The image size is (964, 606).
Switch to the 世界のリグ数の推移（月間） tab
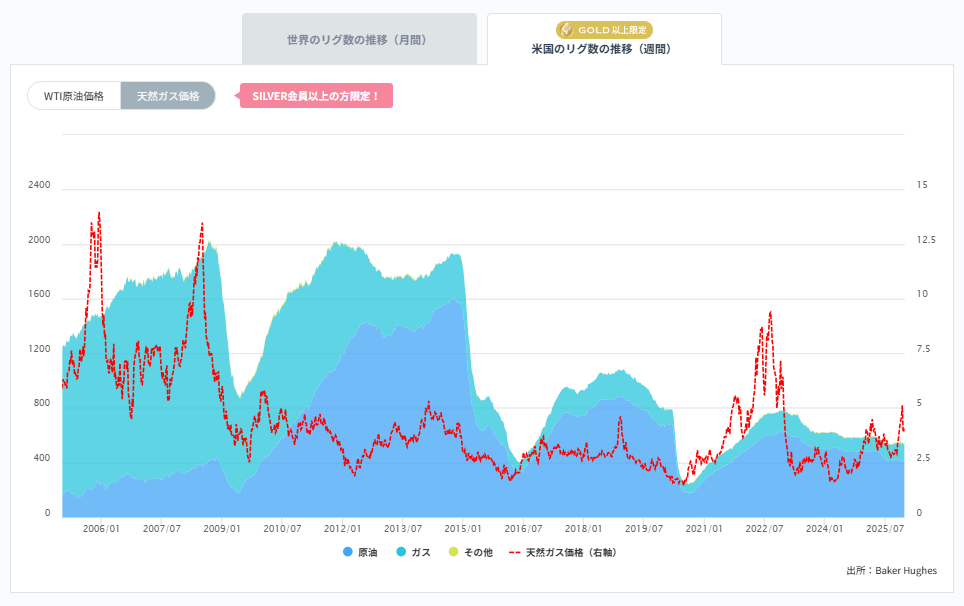[x=359, y=38]
